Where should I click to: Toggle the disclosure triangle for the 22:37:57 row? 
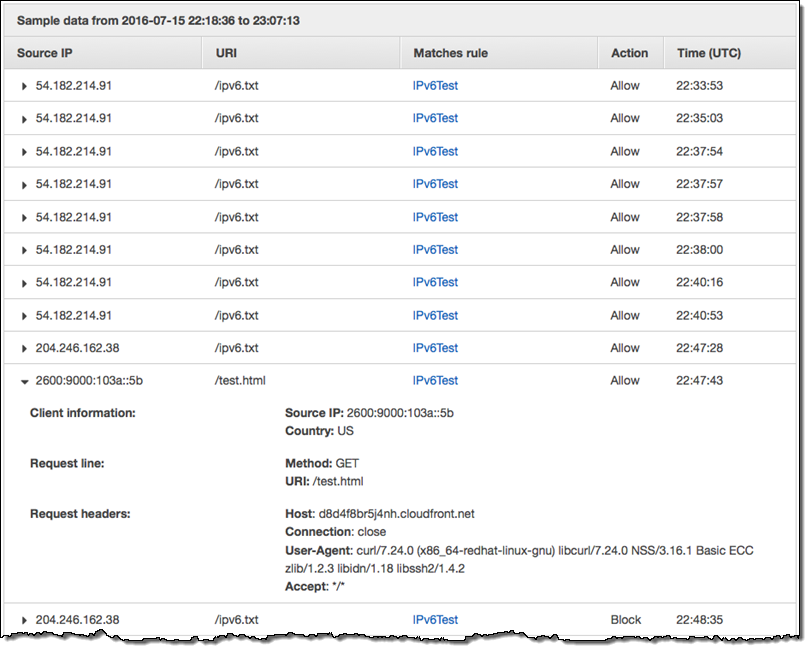point(25,184)
